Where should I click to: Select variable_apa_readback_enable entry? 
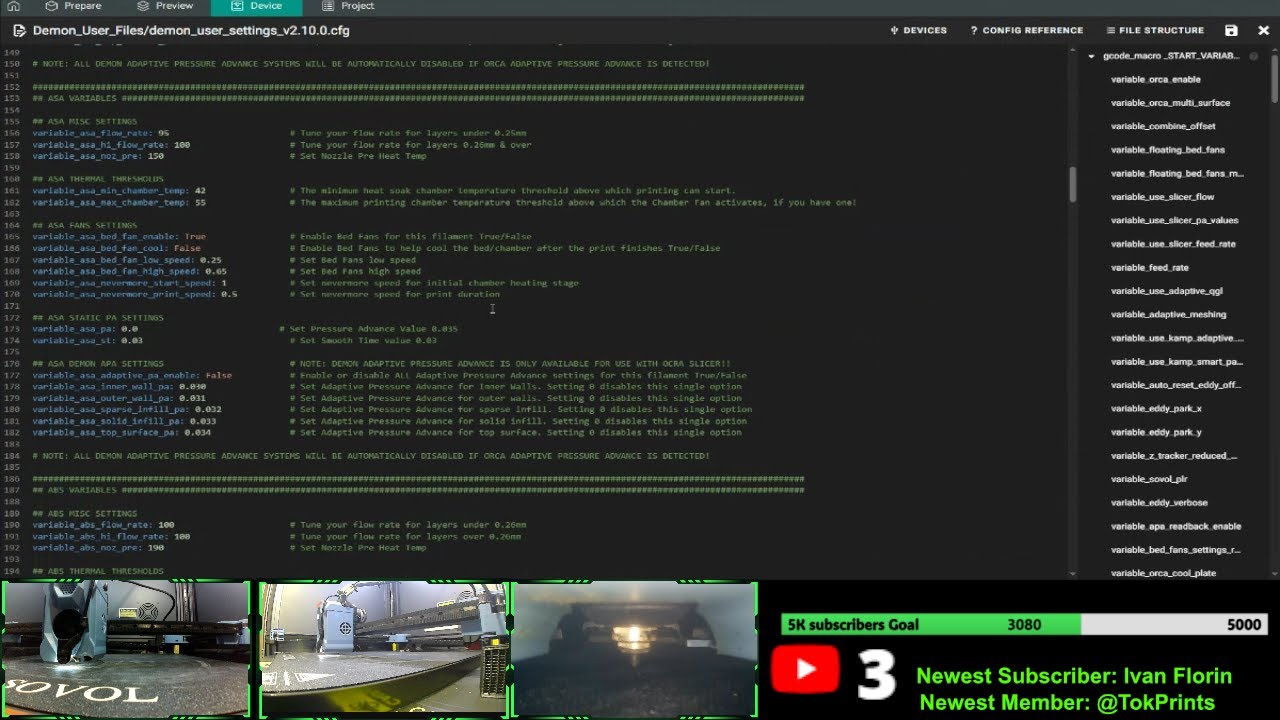[x=1176, y=526]
